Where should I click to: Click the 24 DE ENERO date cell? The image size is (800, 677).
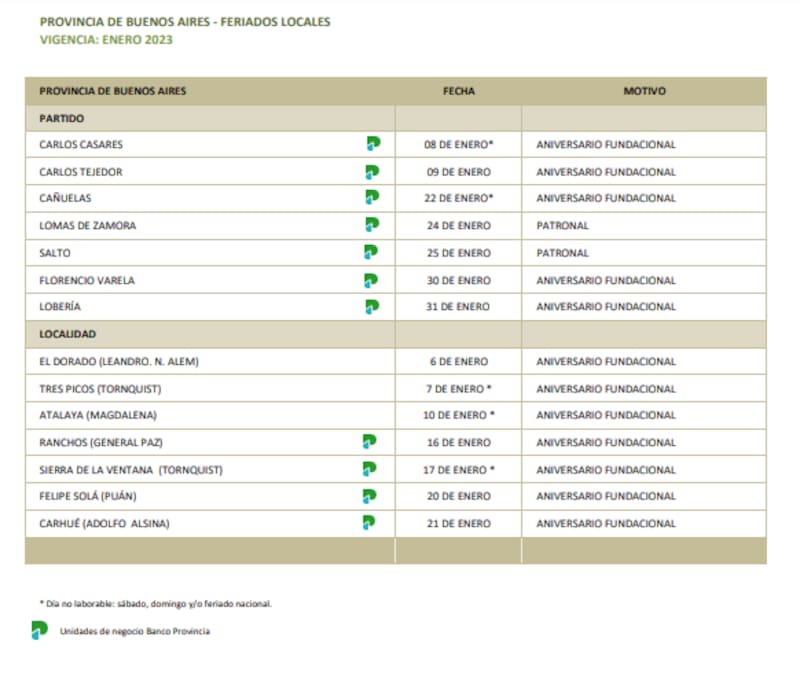click(x=458, y=226)
